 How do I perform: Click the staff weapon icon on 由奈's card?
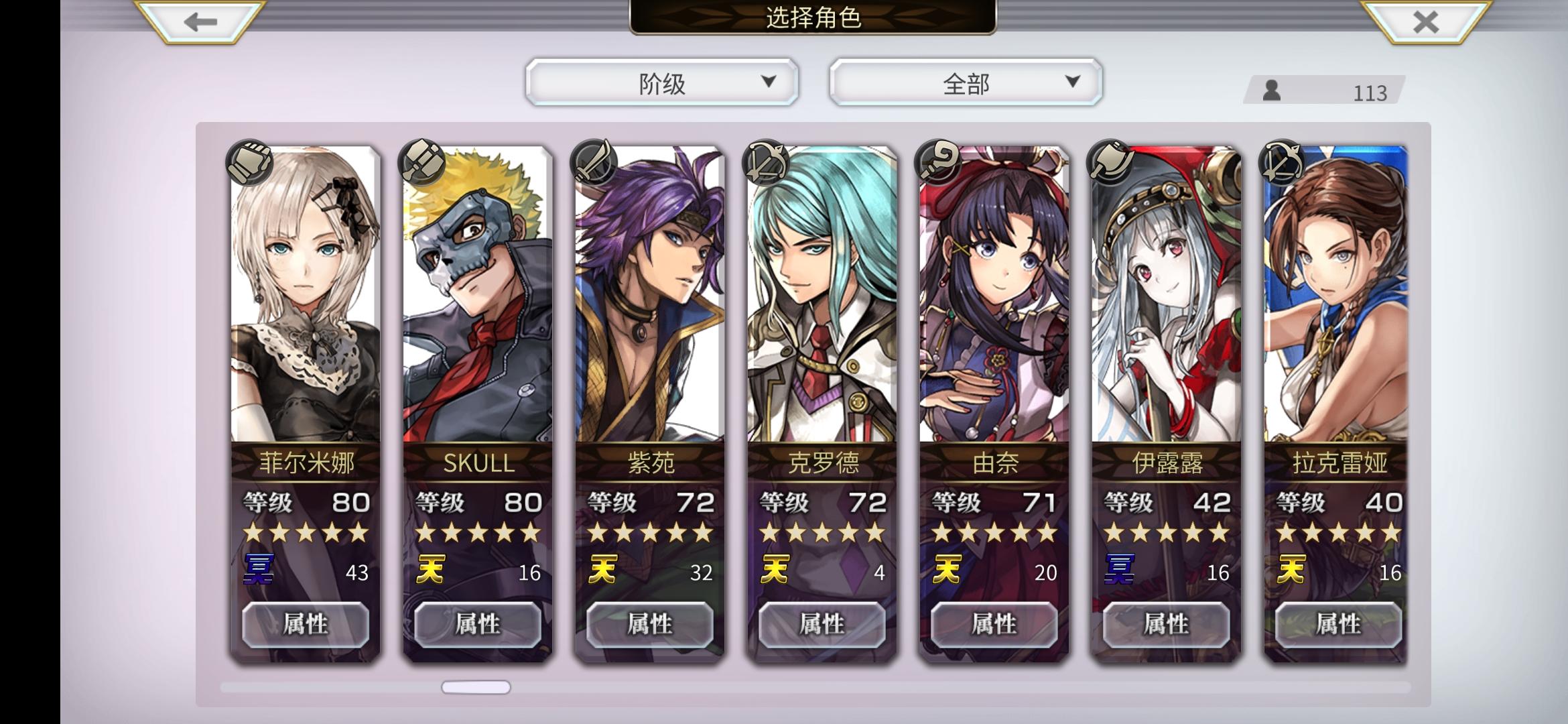938,162
